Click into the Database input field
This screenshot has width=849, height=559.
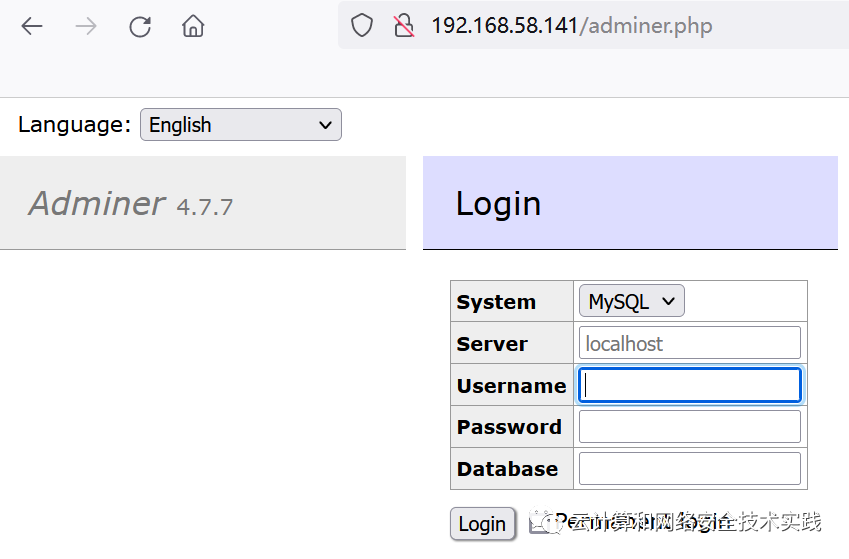click(x=689, y=469)
